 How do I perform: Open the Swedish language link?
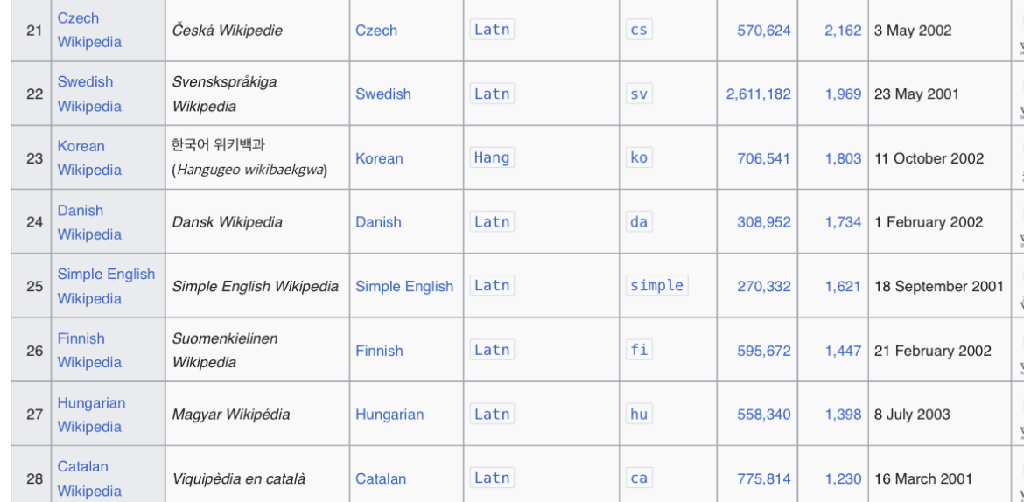[383, 94]
